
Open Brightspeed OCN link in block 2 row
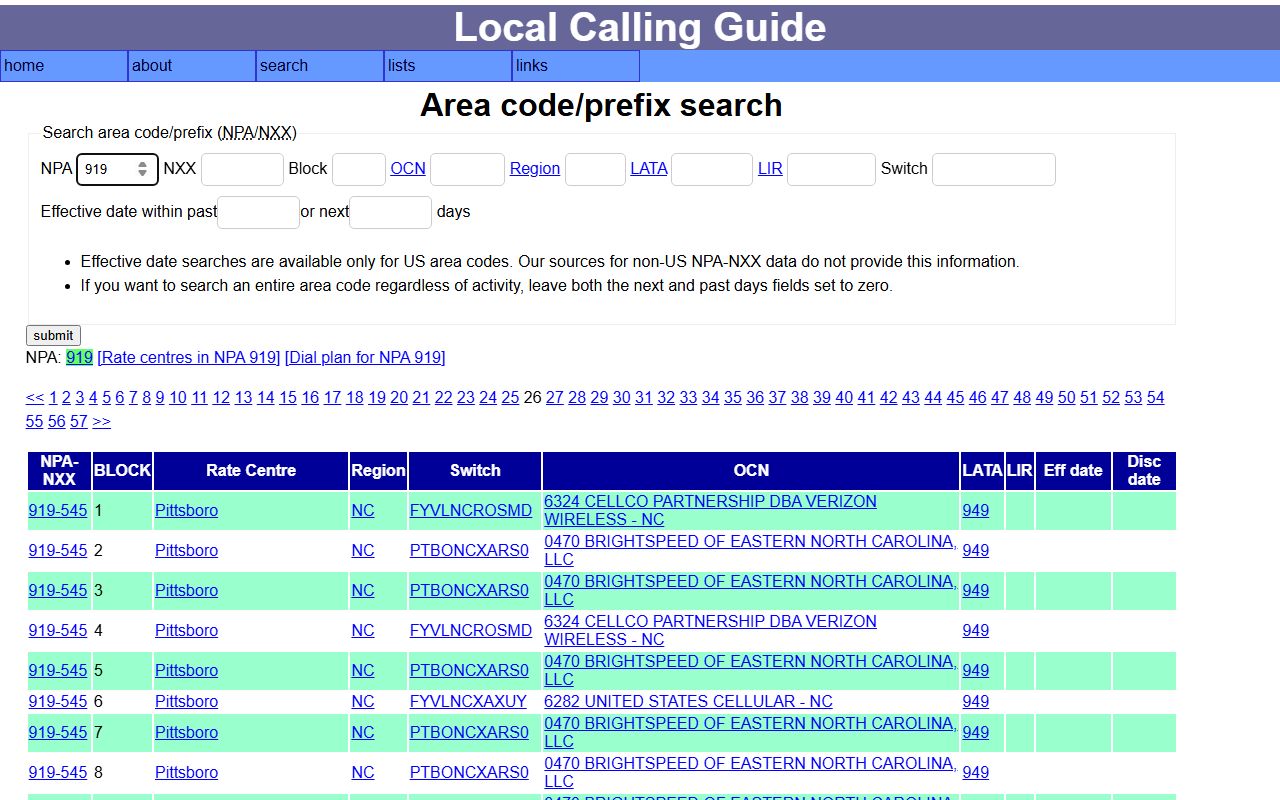750,550
